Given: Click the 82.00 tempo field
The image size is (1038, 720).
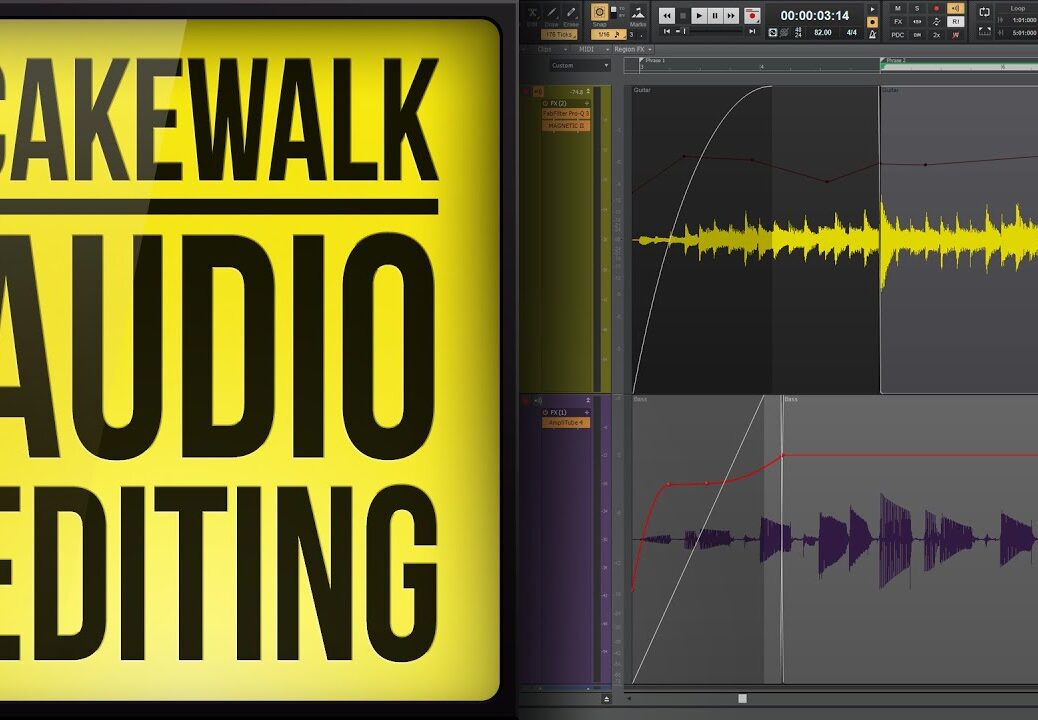Looking at the screenshot, I should click(822, 32).
